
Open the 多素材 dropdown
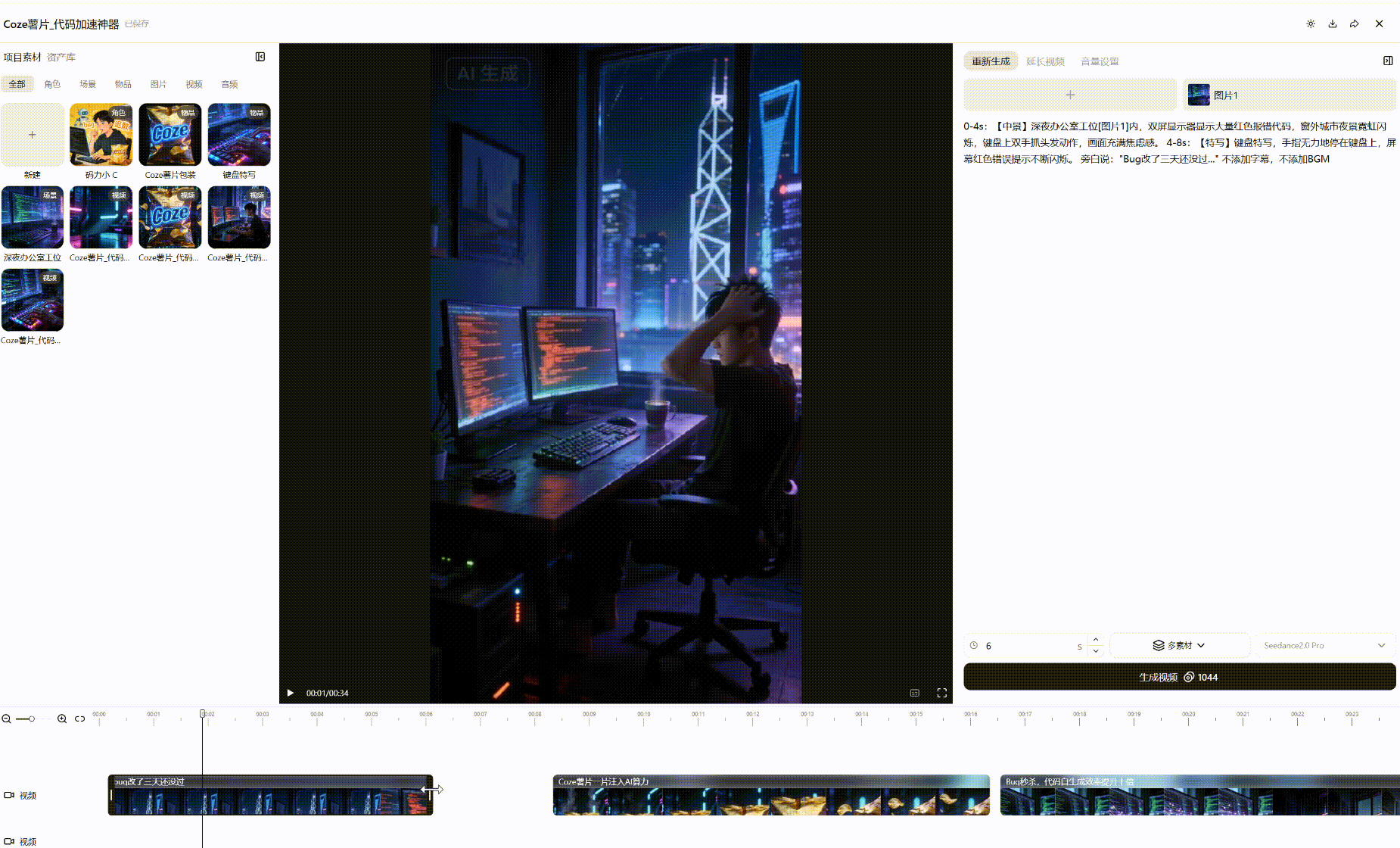[x=1179, y=646]
